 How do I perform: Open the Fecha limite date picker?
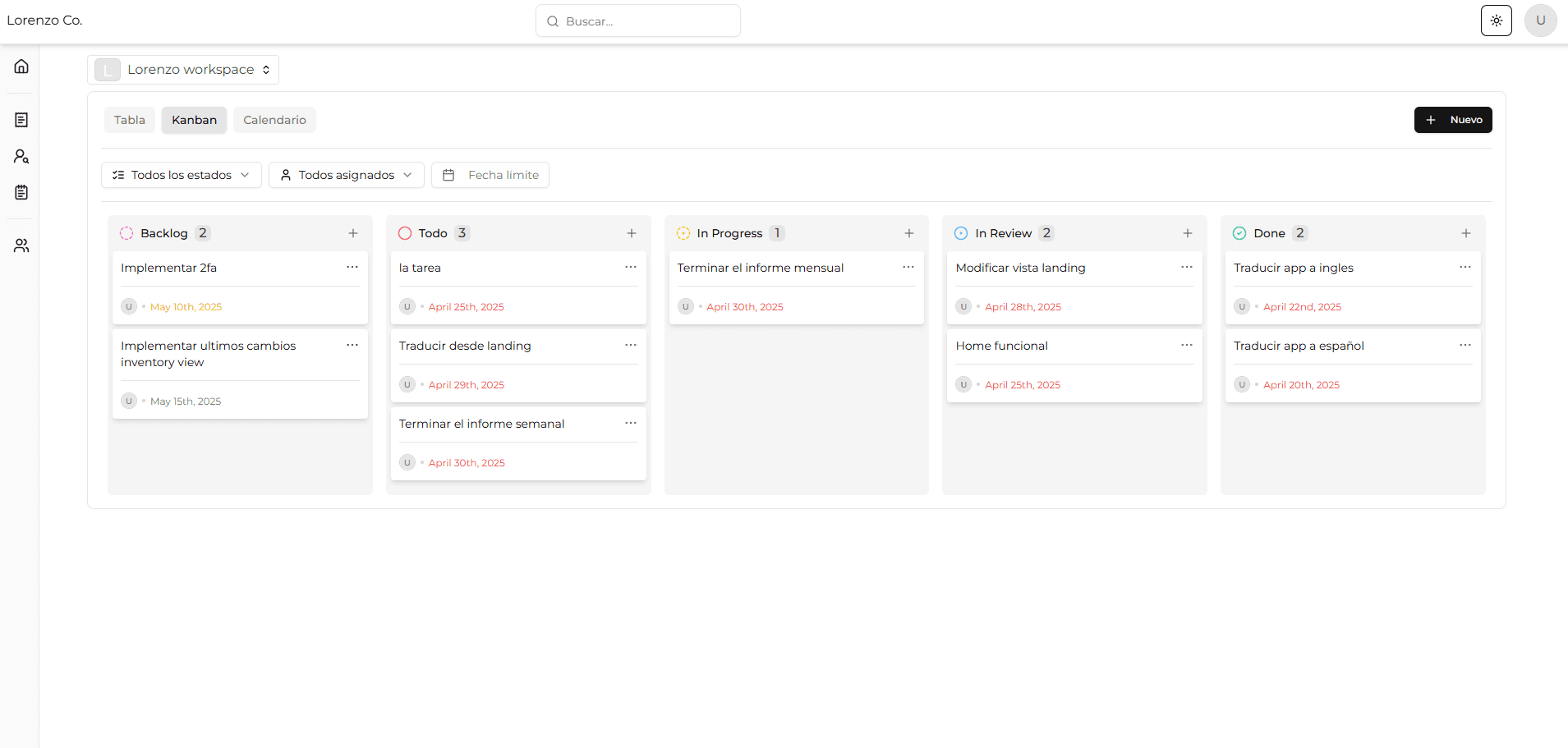click(x=490, y=175)
